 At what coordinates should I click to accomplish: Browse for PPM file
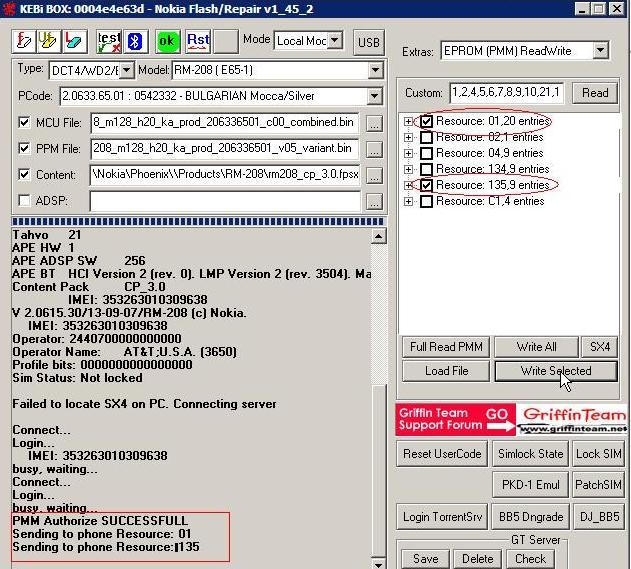point(374,149)
